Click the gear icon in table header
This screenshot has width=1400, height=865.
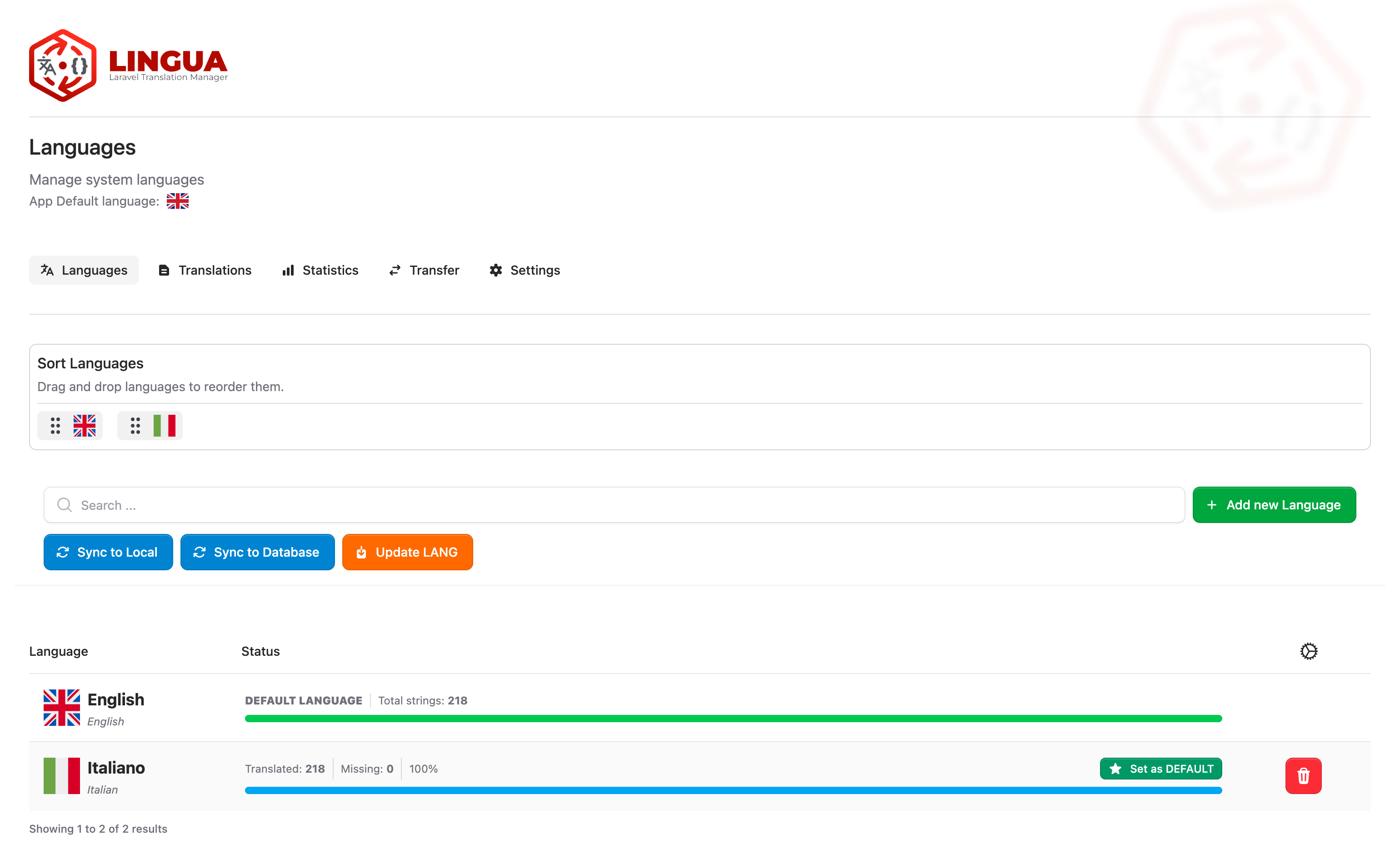[1309, 651]
